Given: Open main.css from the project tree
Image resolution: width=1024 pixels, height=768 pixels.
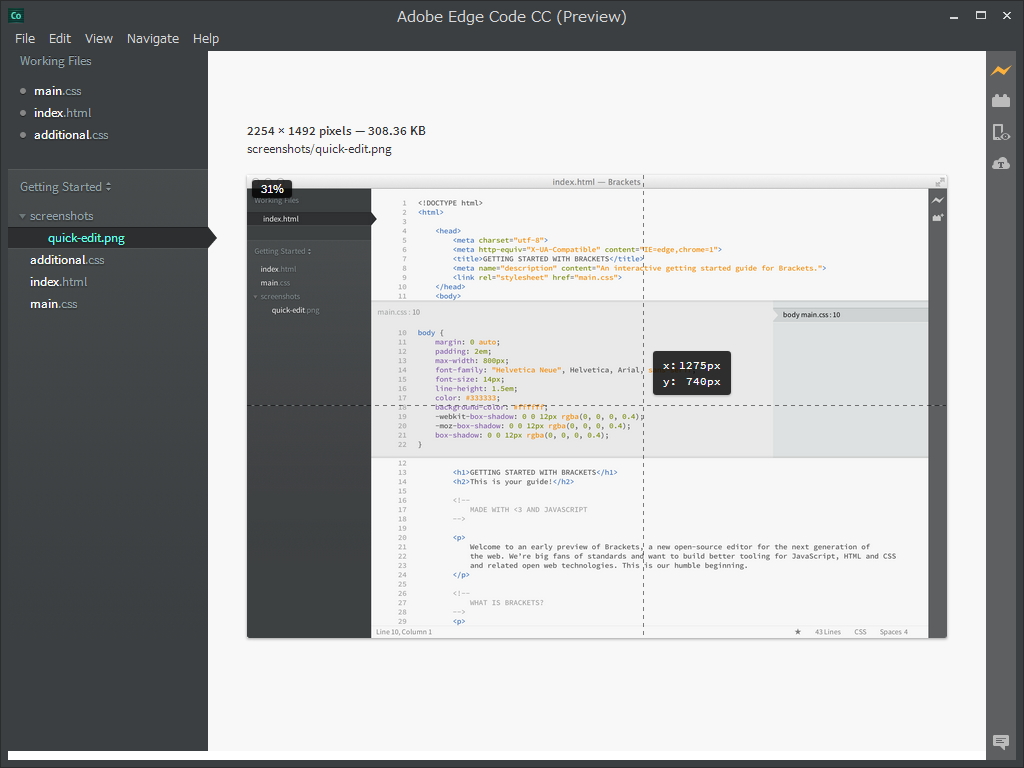Looking at the screenshot, I should 53,304.
